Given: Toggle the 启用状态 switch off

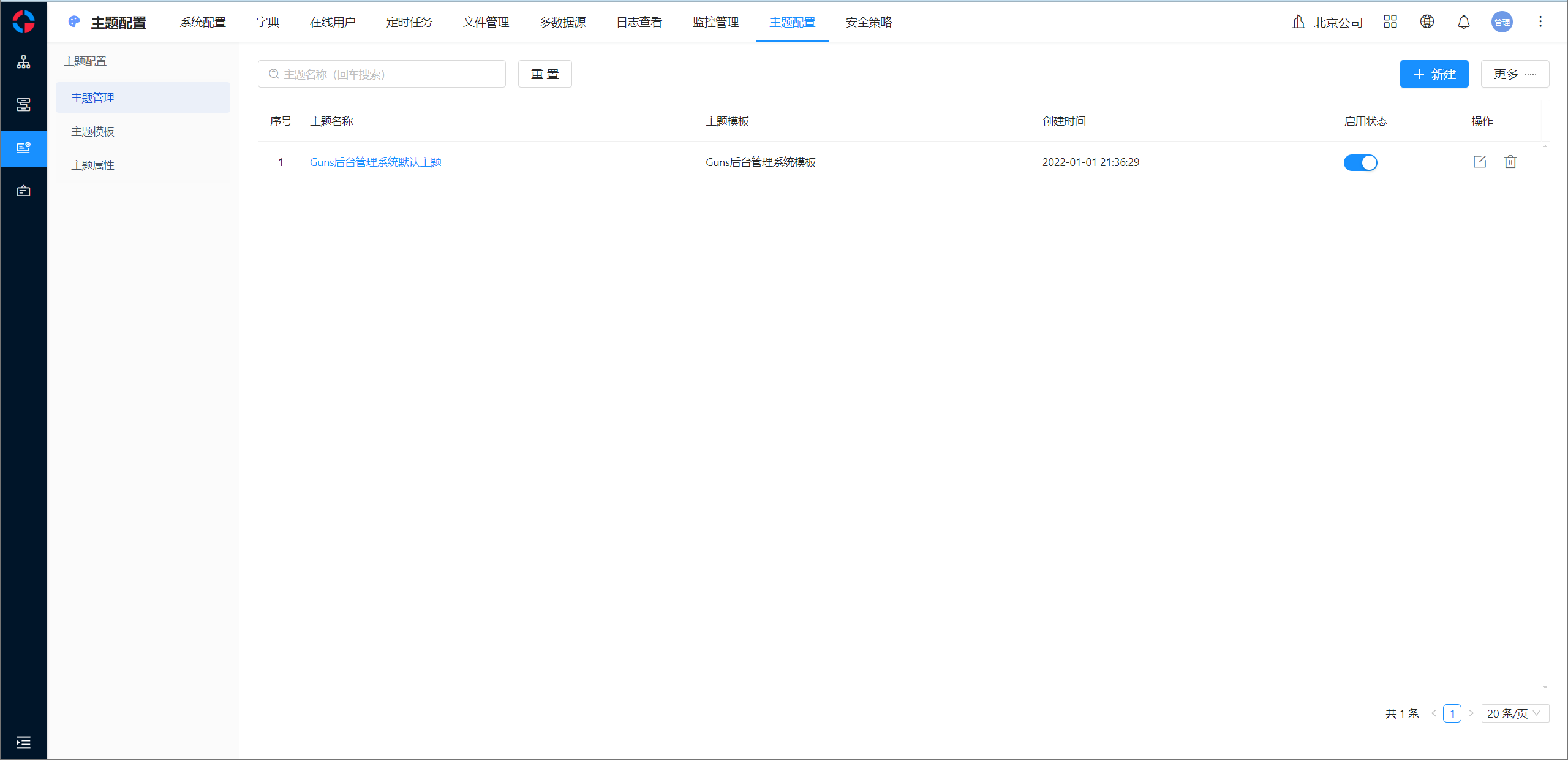Looking at the screenshot, I should [x=1360, y=162].
